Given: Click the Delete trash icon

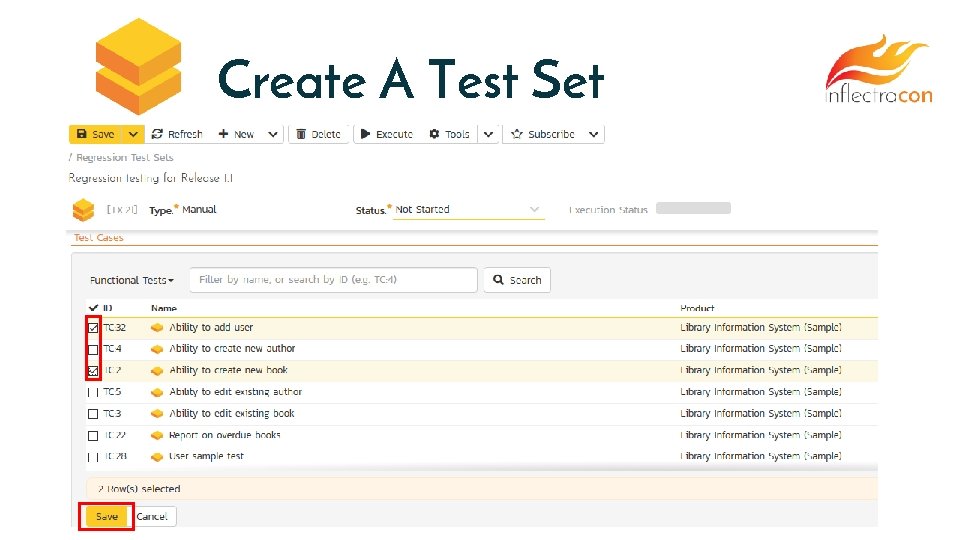Looking at the screenshot, I should (x=300, y=134).
